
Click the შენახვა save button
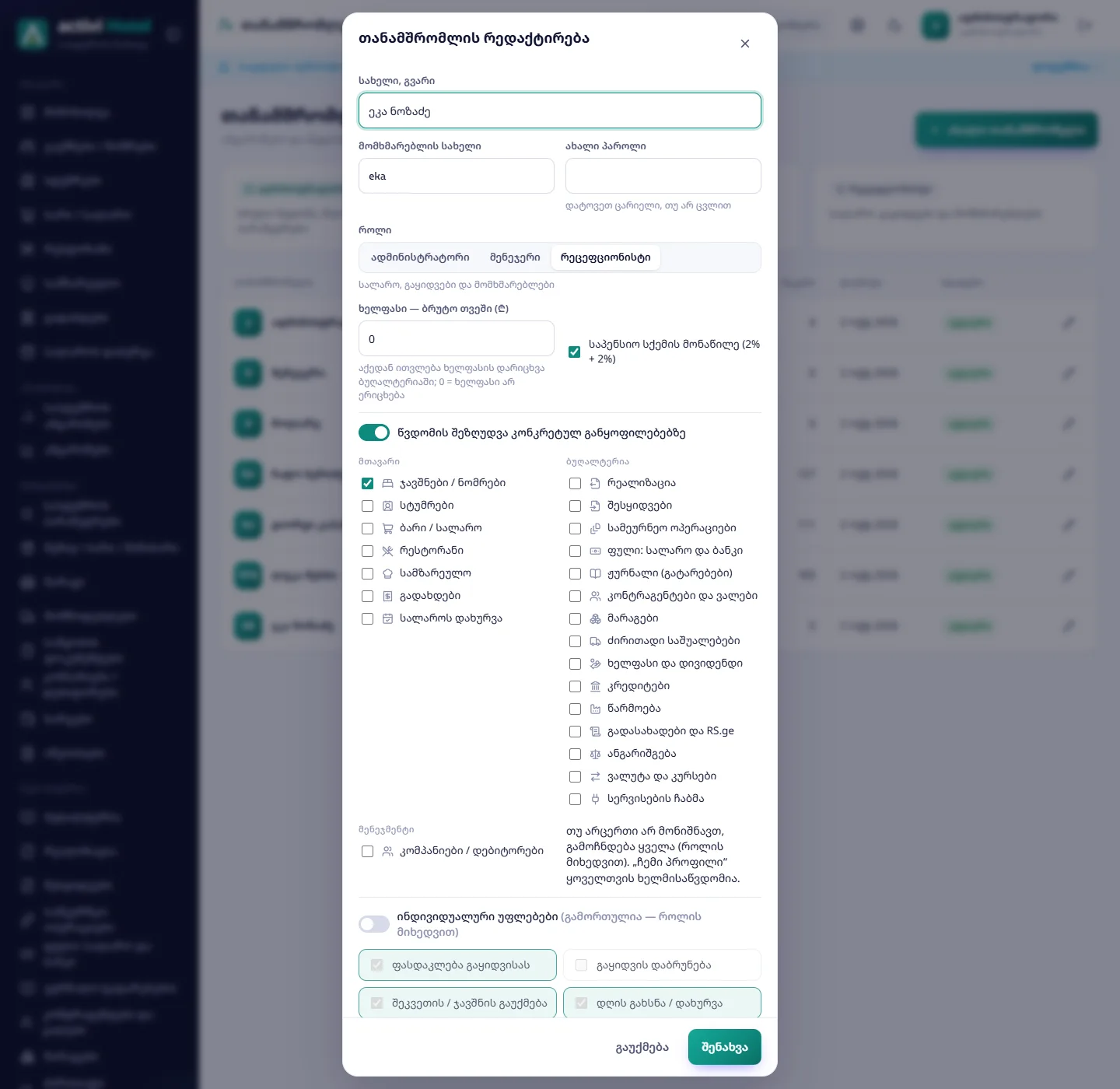pos(725,1047)
